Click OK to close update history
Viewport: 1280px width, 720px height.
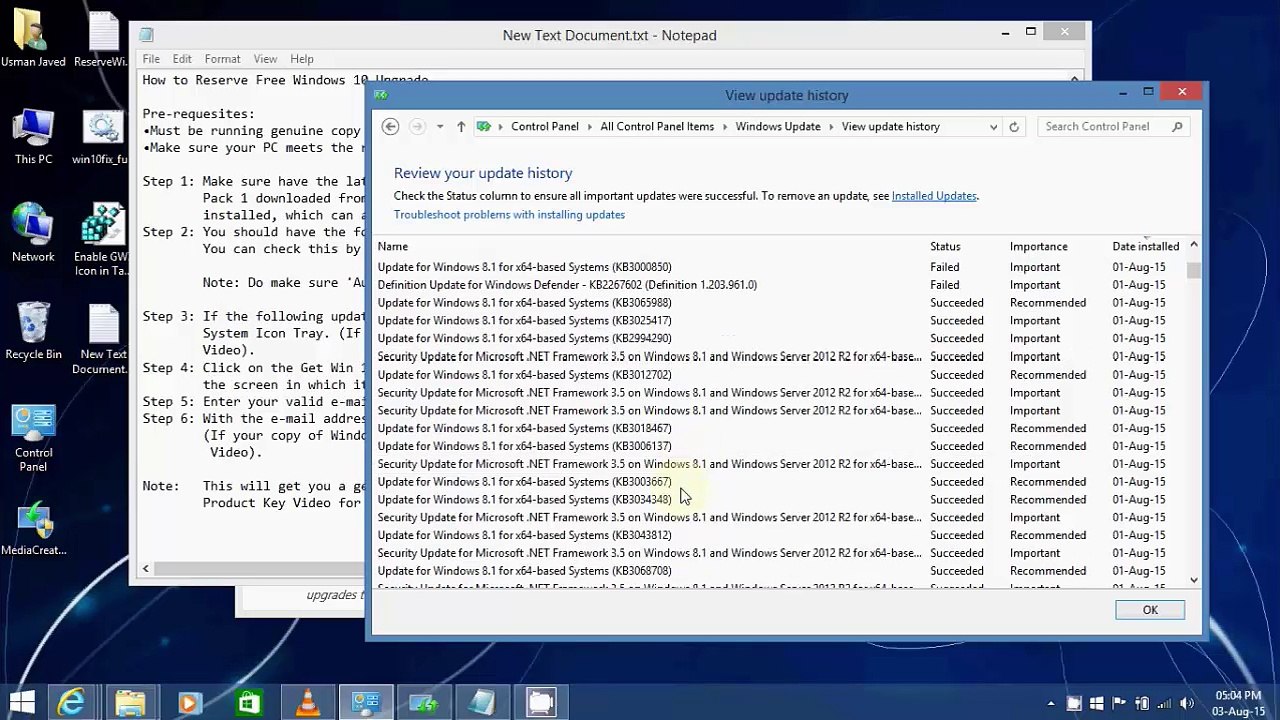click(x=1150, y=610)
